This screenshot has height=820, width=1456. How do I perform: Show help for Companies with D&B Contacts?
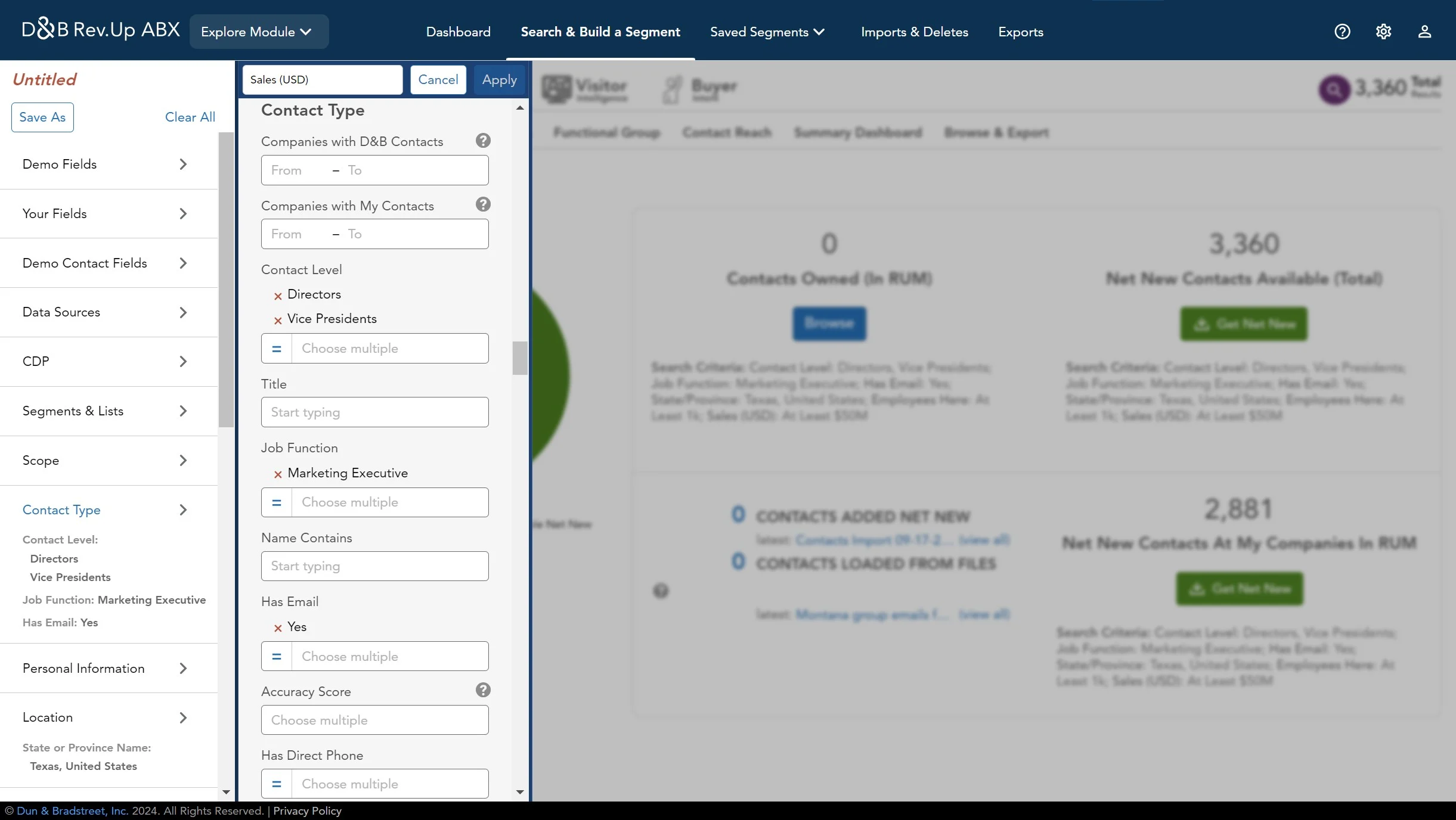(483, 141)
